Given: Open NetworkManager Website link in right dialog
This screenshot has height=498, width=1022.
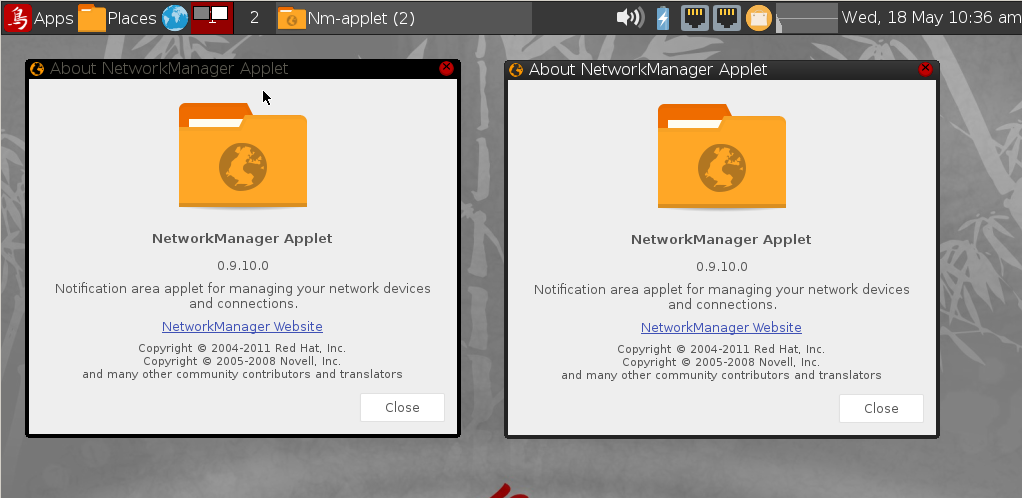Looking at the screenshot, I should [x=721, y=328].
